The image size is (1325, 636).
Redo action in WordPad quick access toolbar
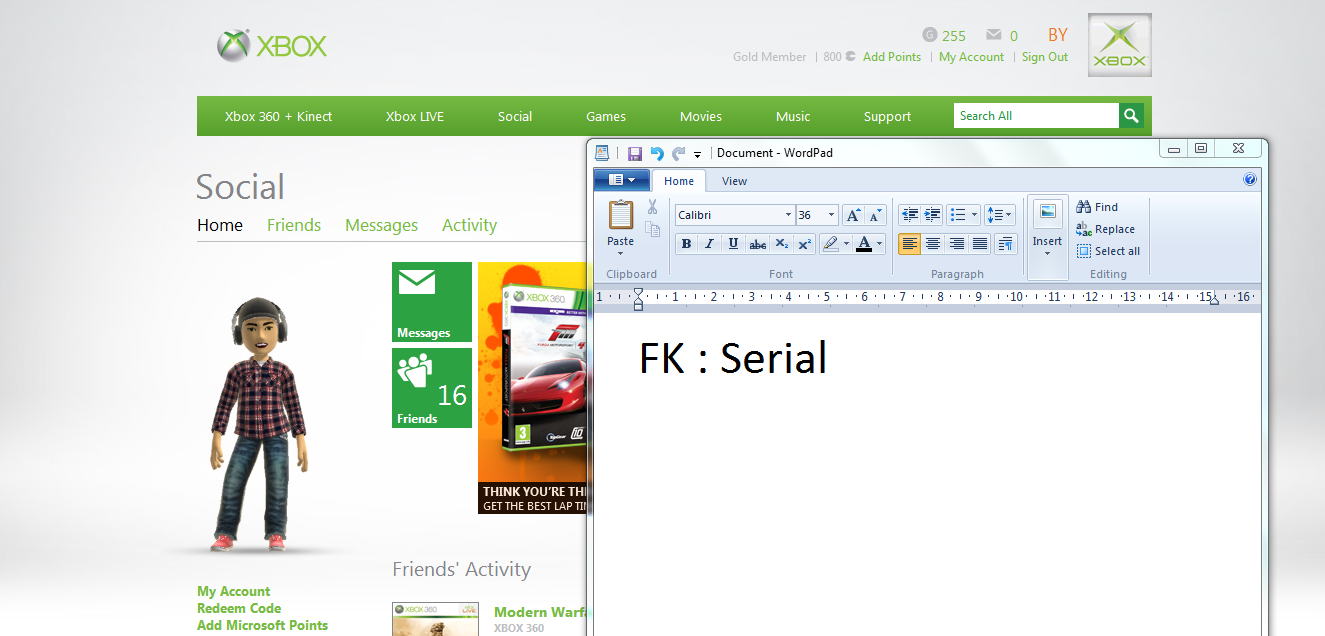click(679, 153)
